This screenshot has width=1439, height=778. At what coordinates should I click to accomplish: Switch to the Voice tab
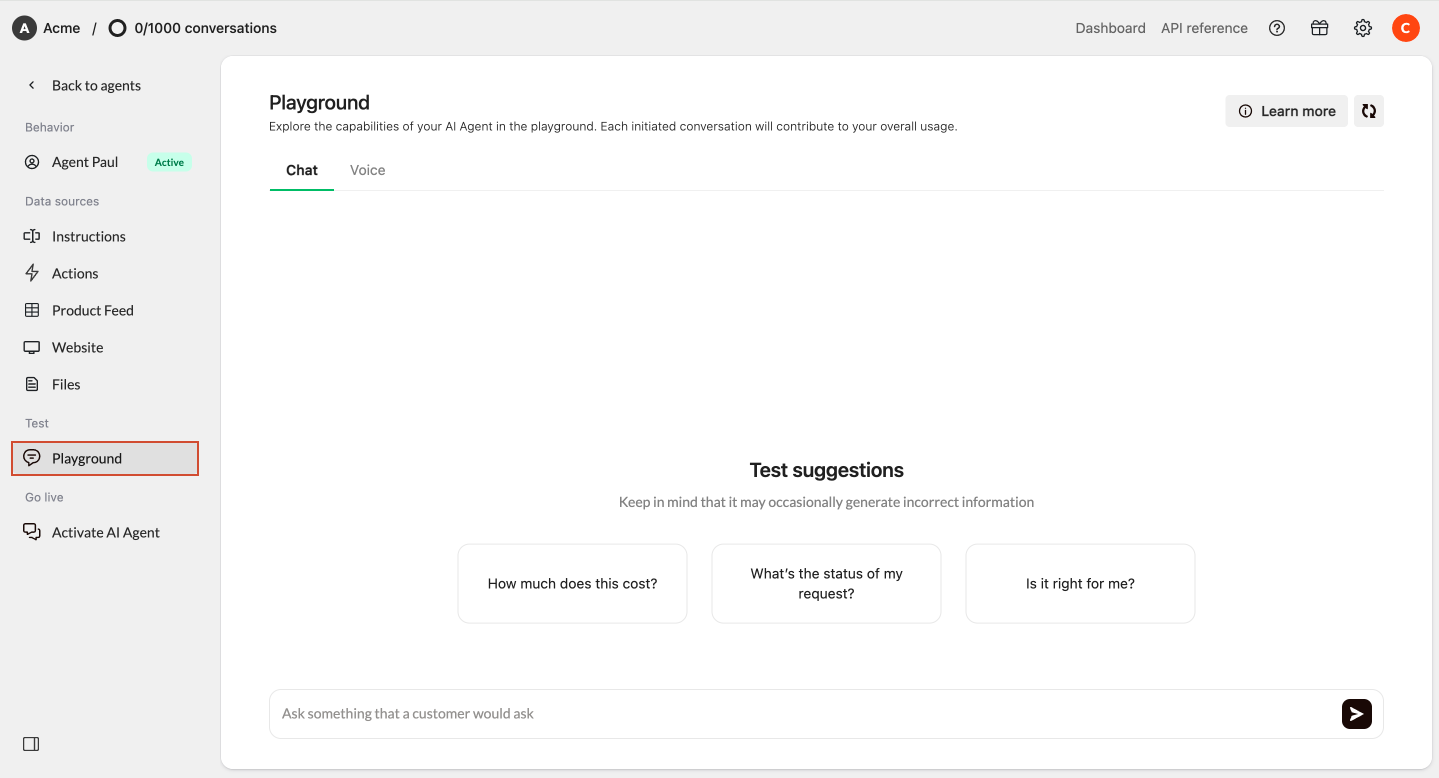coord(367,170)
